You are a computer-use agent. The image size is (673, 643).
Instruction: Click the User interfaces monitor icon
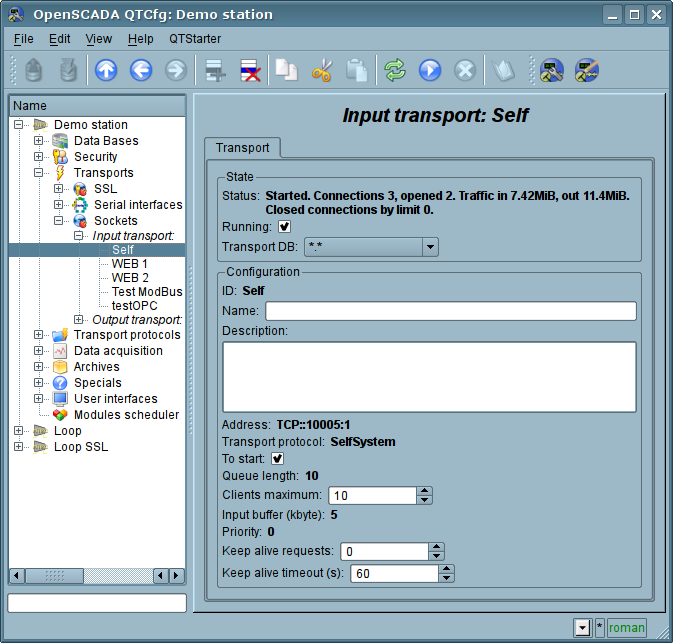60,399
